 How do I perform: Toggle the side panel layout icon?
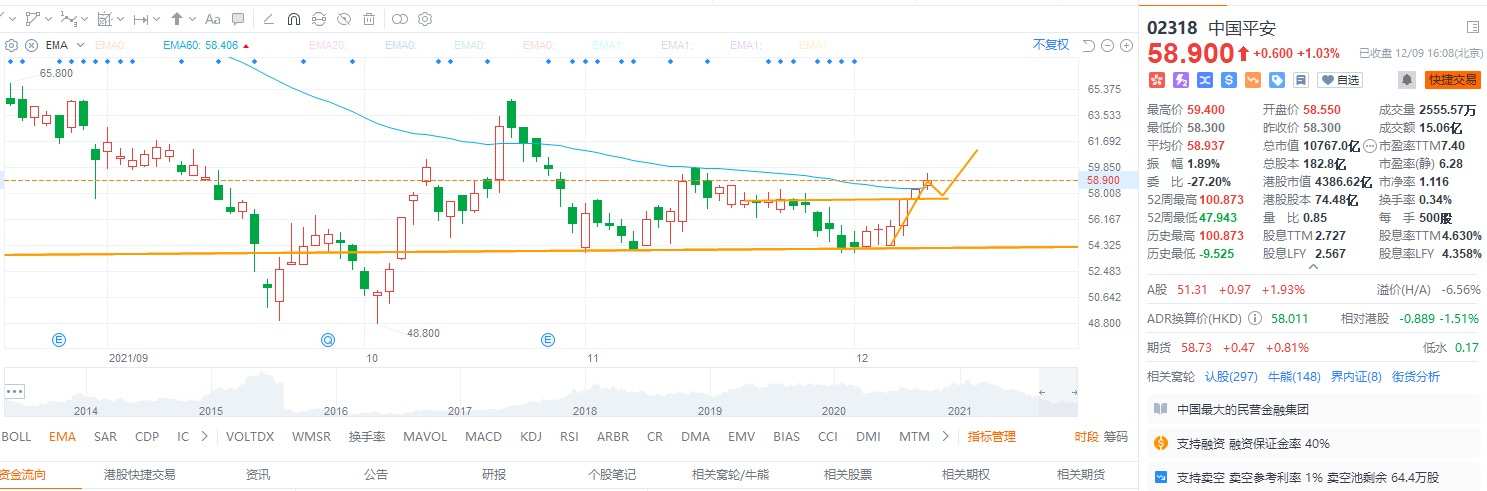pos(1473,27)
